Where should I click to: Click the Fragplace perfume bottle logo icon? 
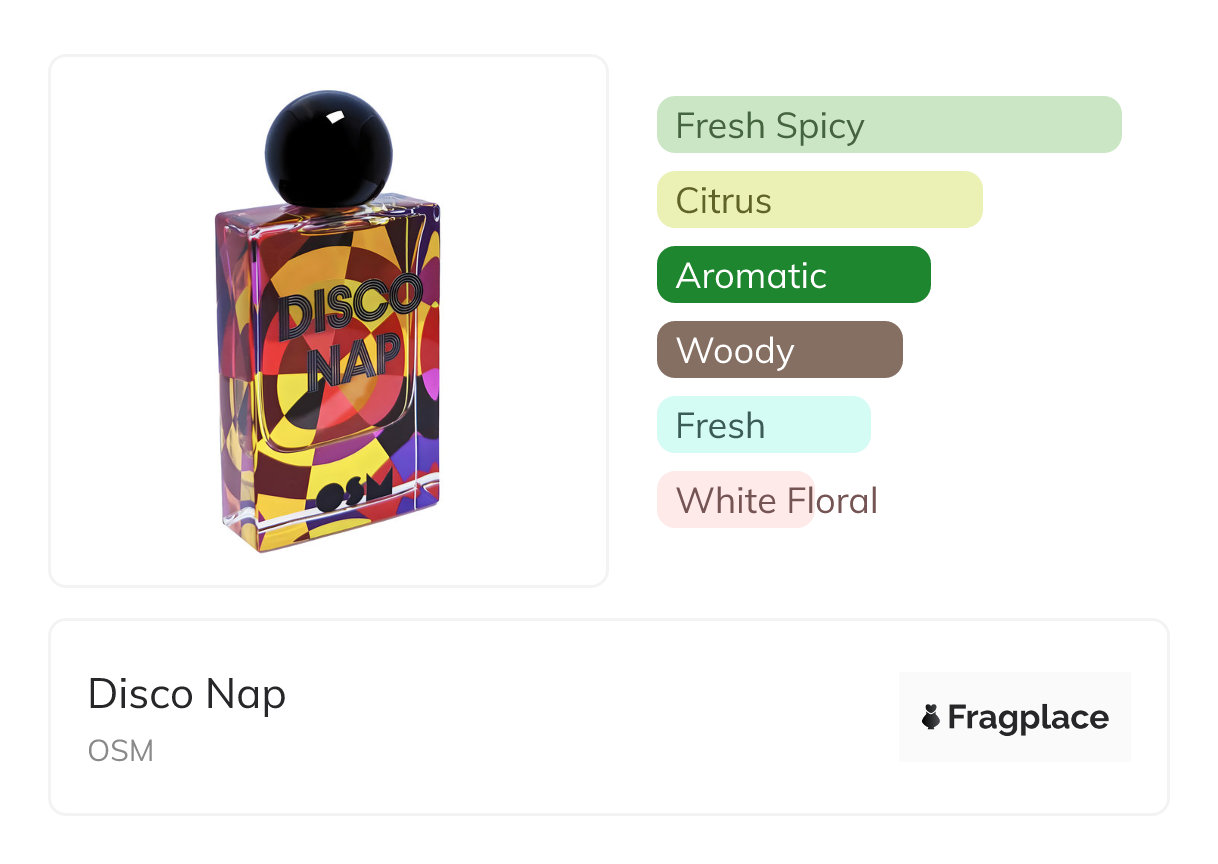coord(931,717)
